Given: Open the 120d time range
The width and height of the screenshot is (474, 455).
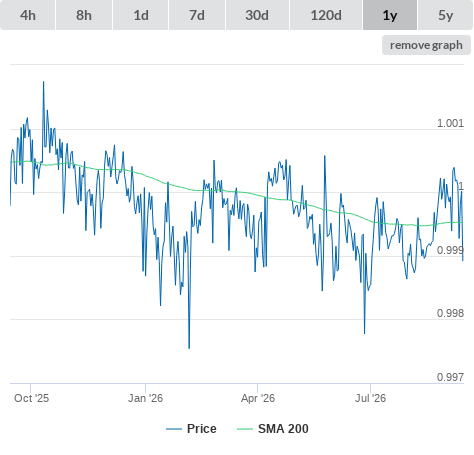Looking at the screenshot, I should [x=326, y=15].
